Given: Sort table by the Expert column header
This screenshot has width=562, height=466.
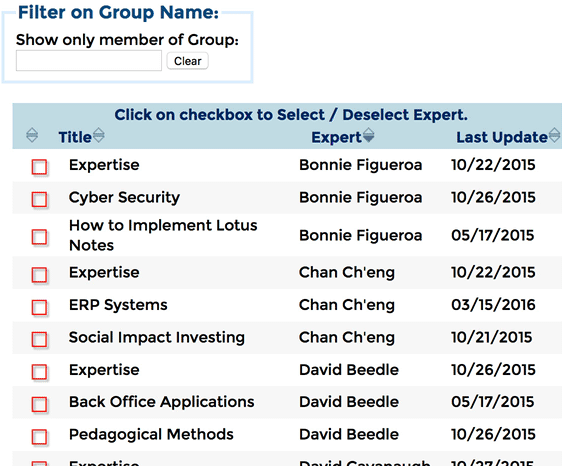Looking at the screenshot, I should click(x=336, y=137).
